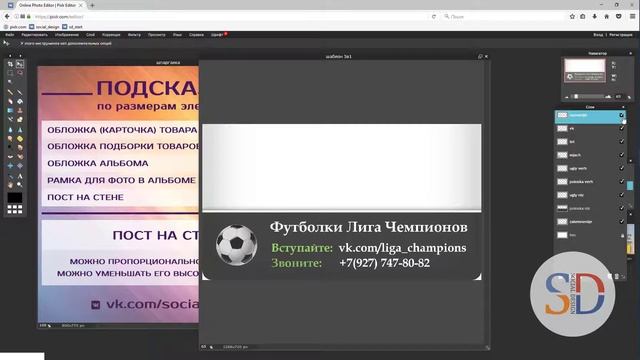Screen dimensions: 640x360
Task: Select the Gradient tool
Action: [10, 110]
